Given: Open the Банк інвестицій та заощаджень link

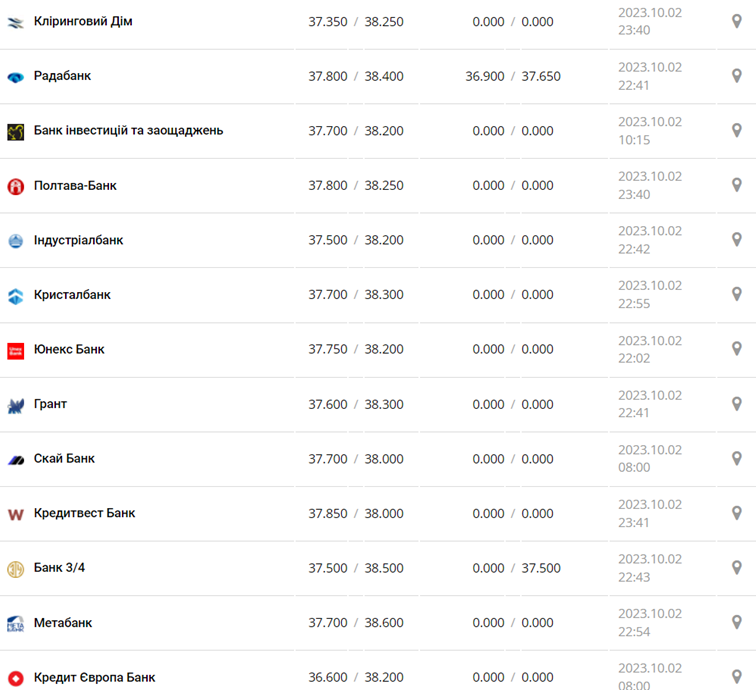Looking at the screenshot, I should click(128, 130).
